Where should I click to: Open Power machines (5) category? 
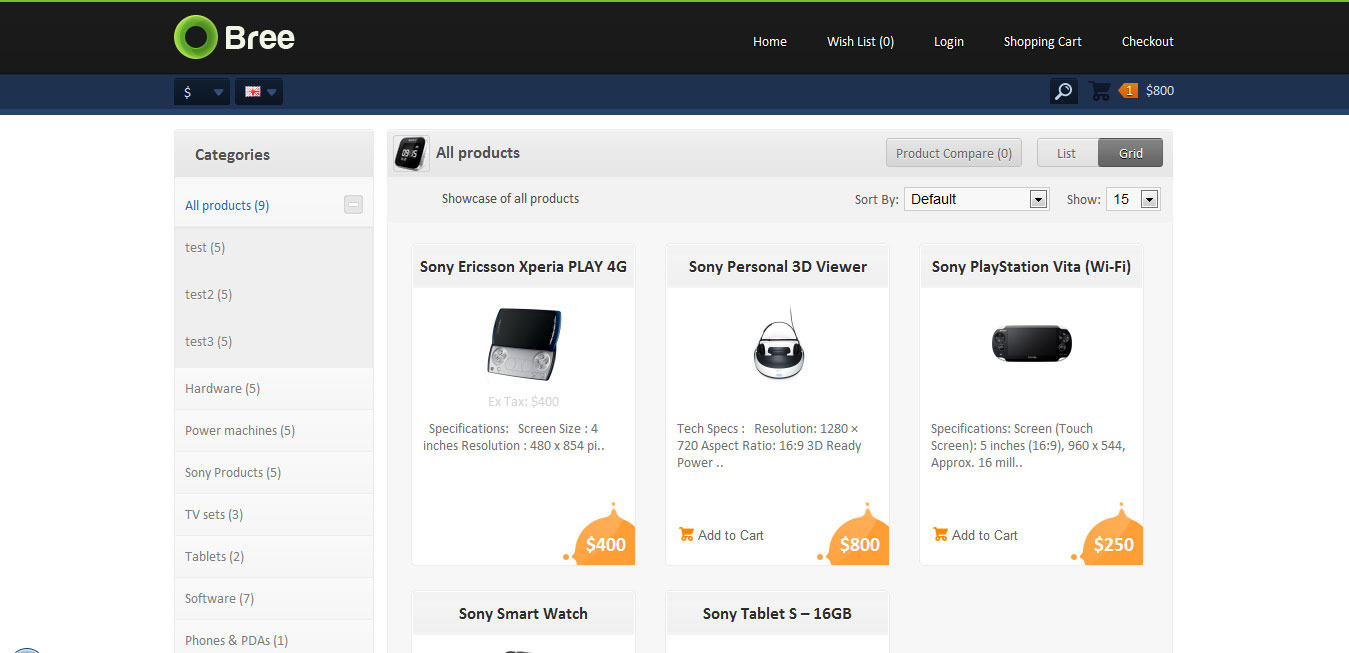(x=240, y=430)
